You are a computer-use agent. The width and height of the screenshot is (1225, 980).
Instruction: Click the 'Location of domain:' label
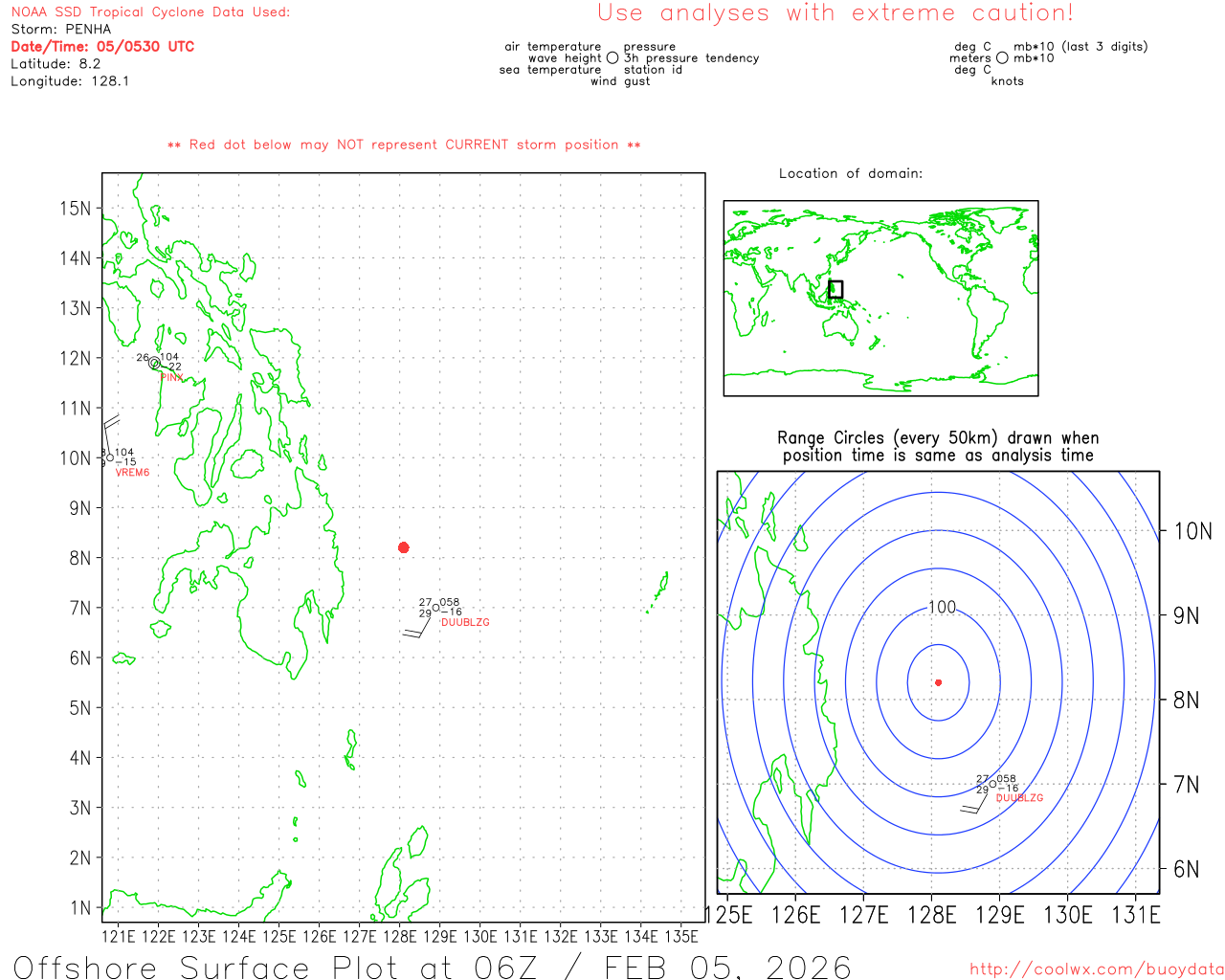coord(851,173)
